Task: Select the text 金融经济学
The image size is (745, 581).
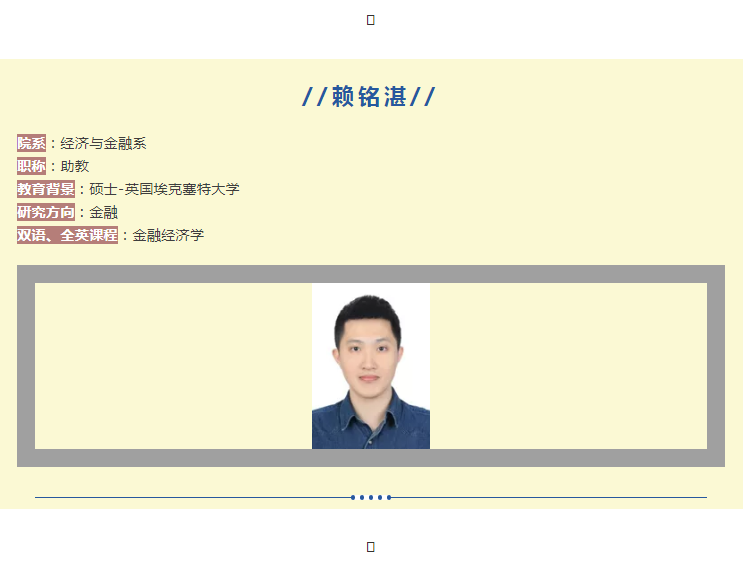Action: [x=168, y=235]
